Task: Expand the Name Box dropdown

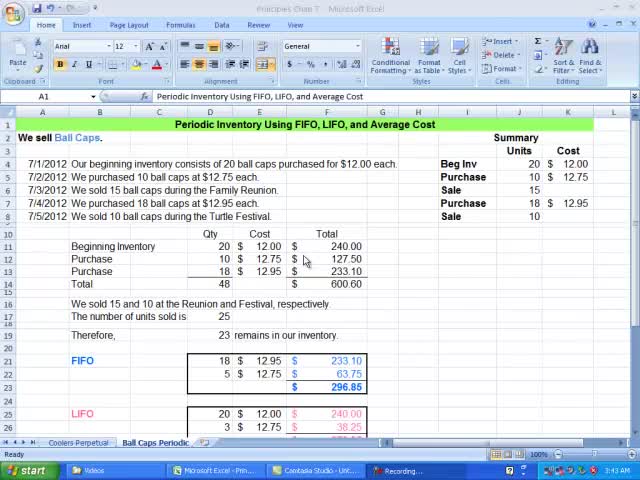Action: (x=93, y=97)
